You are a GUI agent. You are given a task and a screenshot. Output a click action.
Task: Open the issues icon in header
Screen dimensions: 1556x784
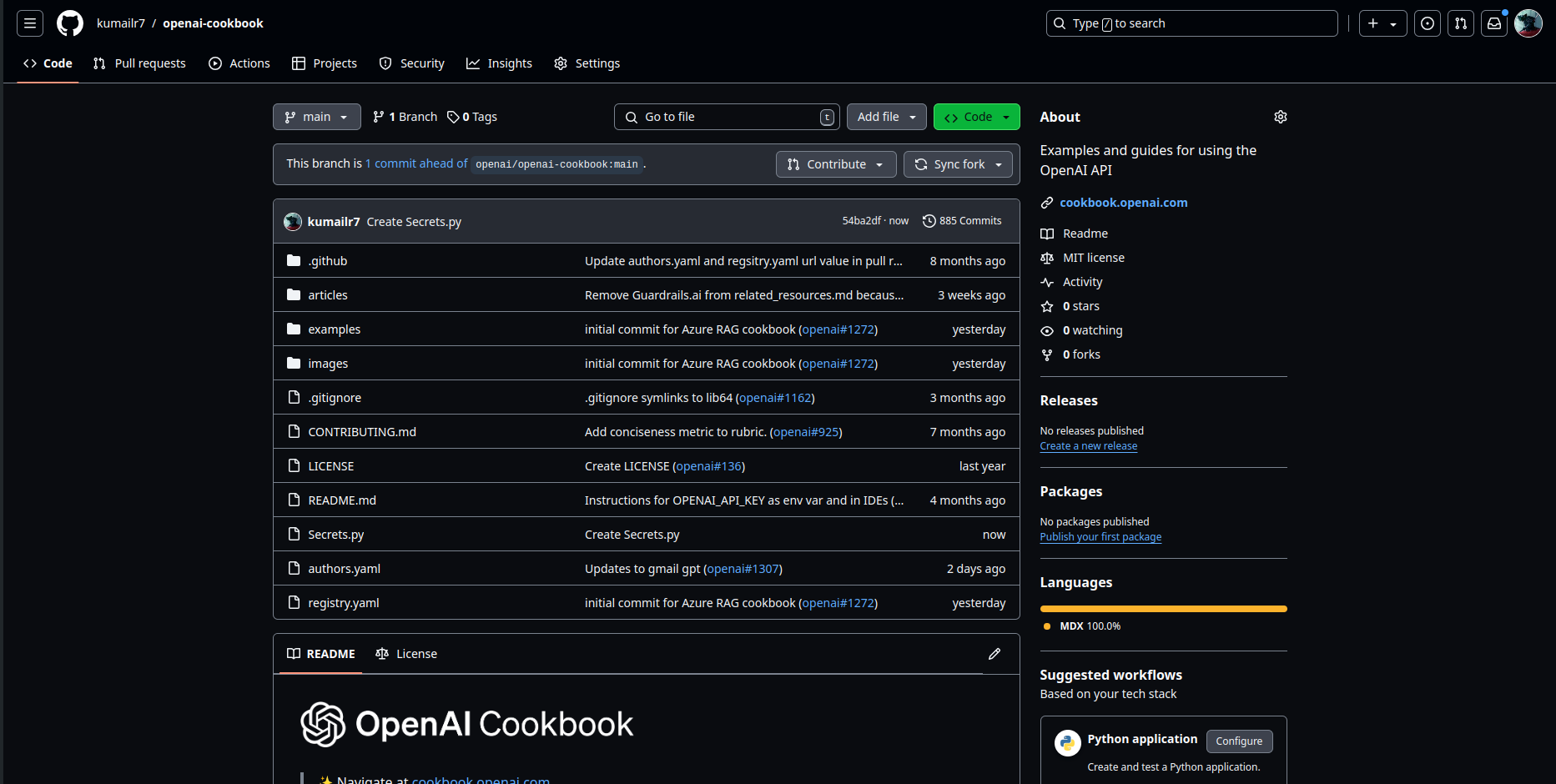(1428, 23)
